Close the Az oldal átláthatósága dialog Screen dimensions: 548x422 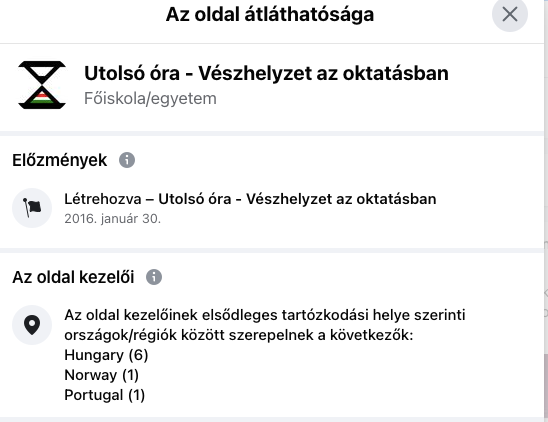[510, 14]
